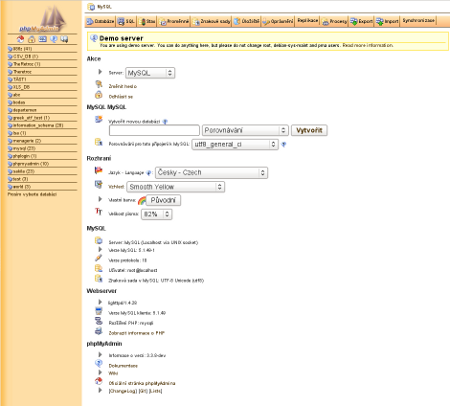
Task: Open the Smooth Yellow theme dropdown
Action: (176, 187)
